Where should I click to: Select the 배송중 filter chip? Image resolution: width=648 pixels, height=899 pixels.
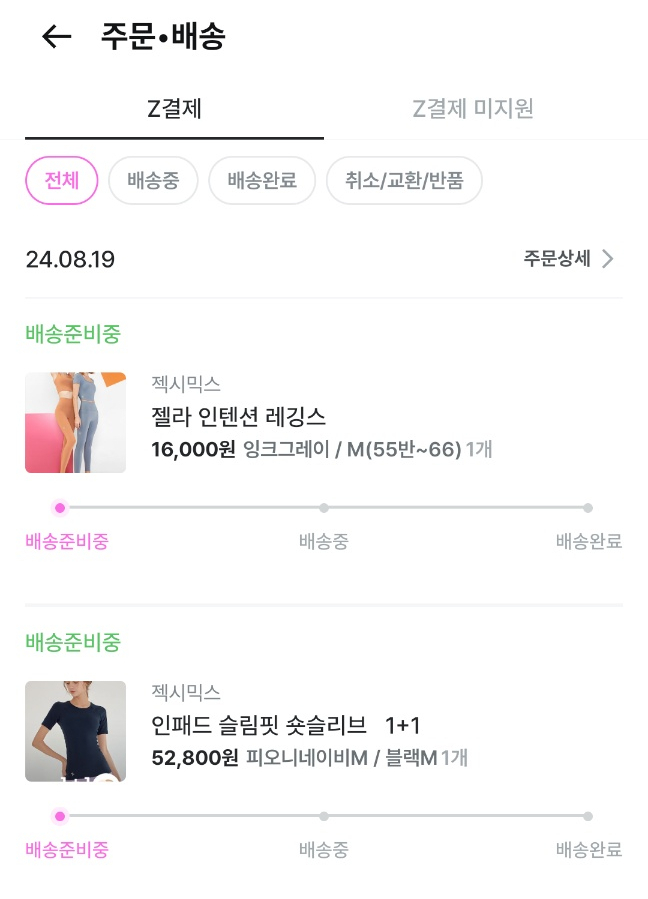coord(153,181)
